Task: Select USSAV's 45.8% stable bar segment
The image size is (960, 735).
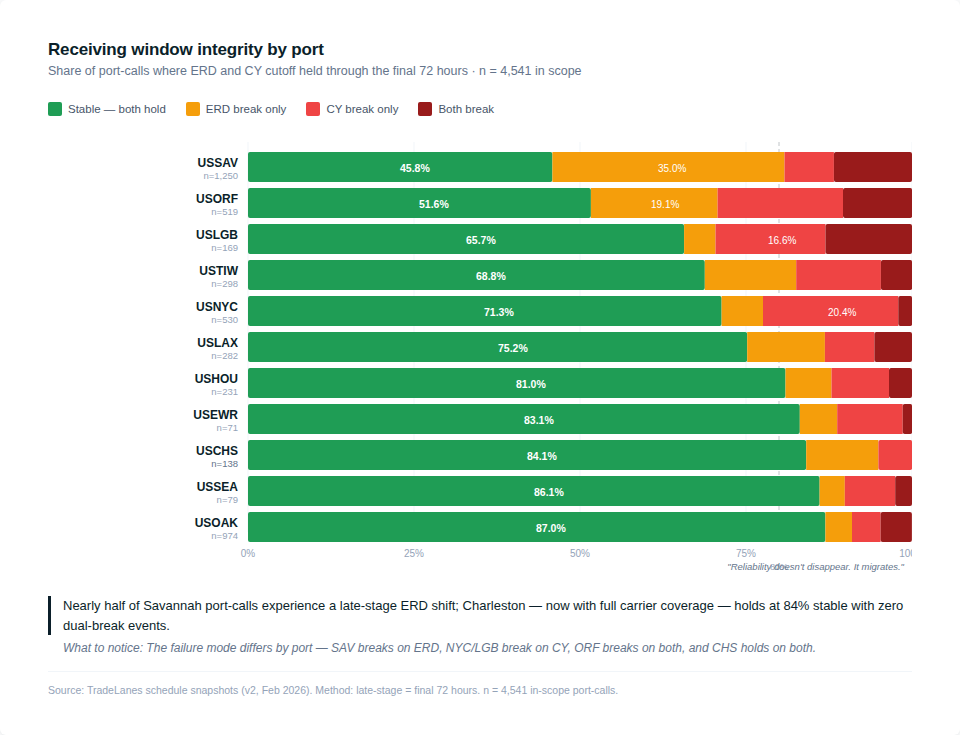Action: [x=400, y=168]
